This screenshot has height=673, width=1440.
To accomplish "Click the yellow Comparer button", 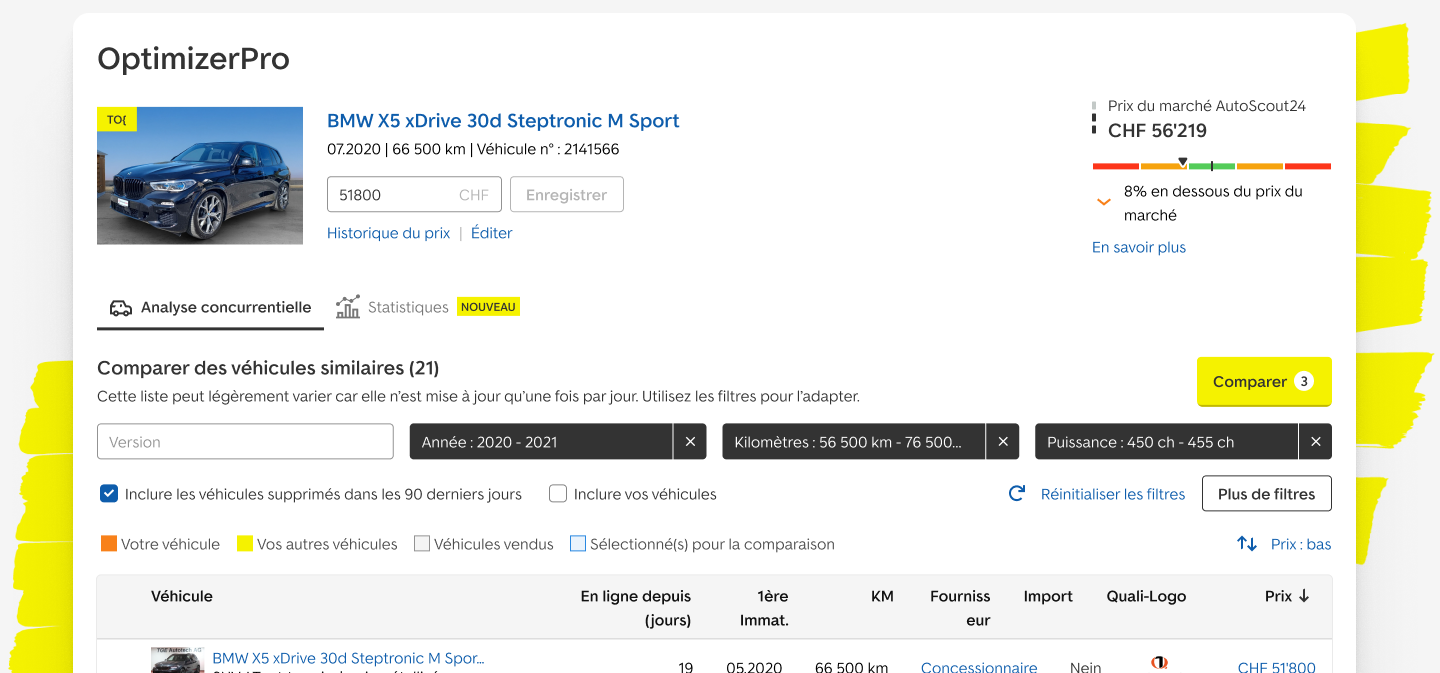I will [x=1264, y=381].
